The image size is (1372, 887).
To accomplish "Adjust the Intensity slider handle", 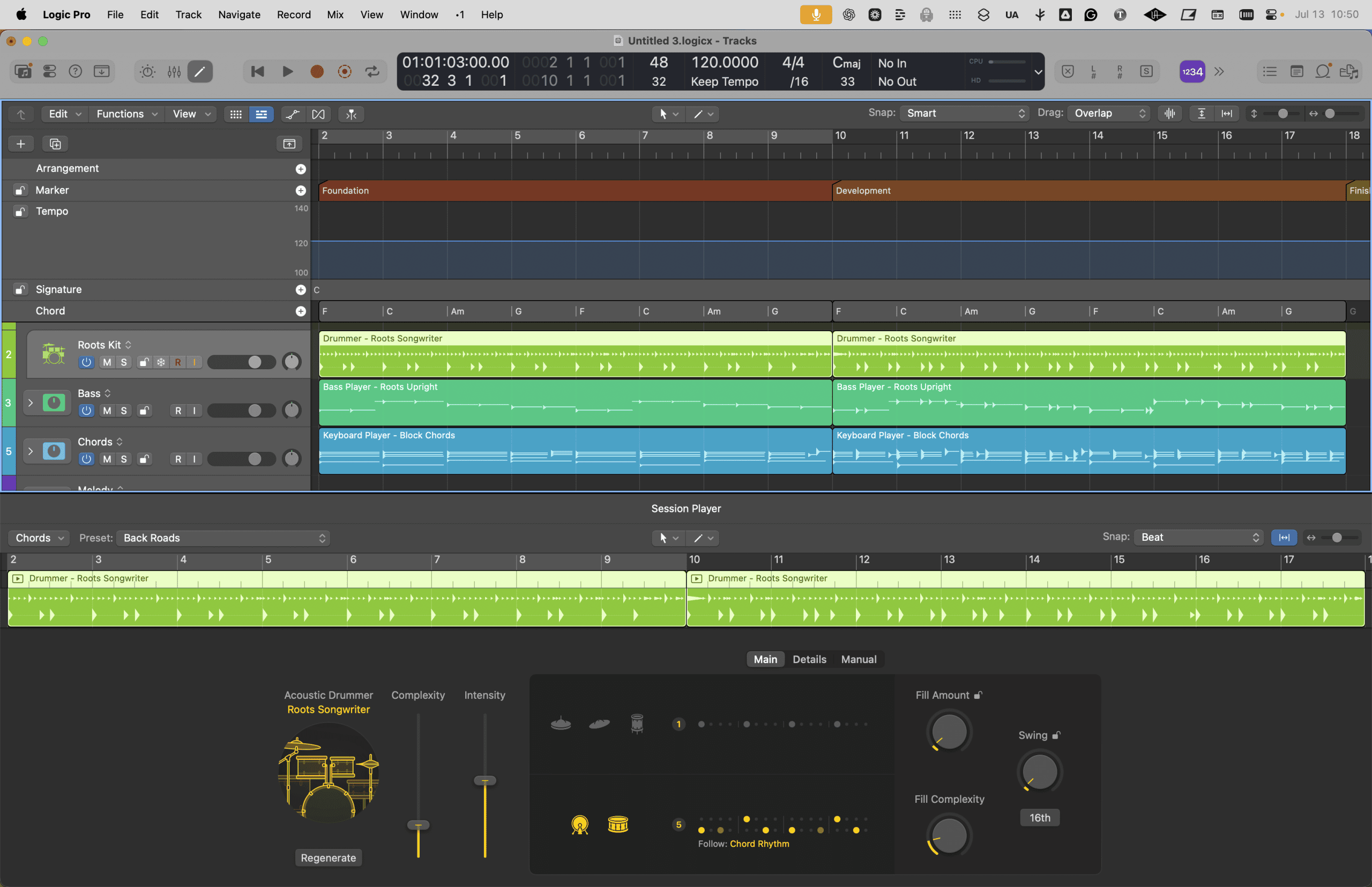I will click(x=485, y=781).
